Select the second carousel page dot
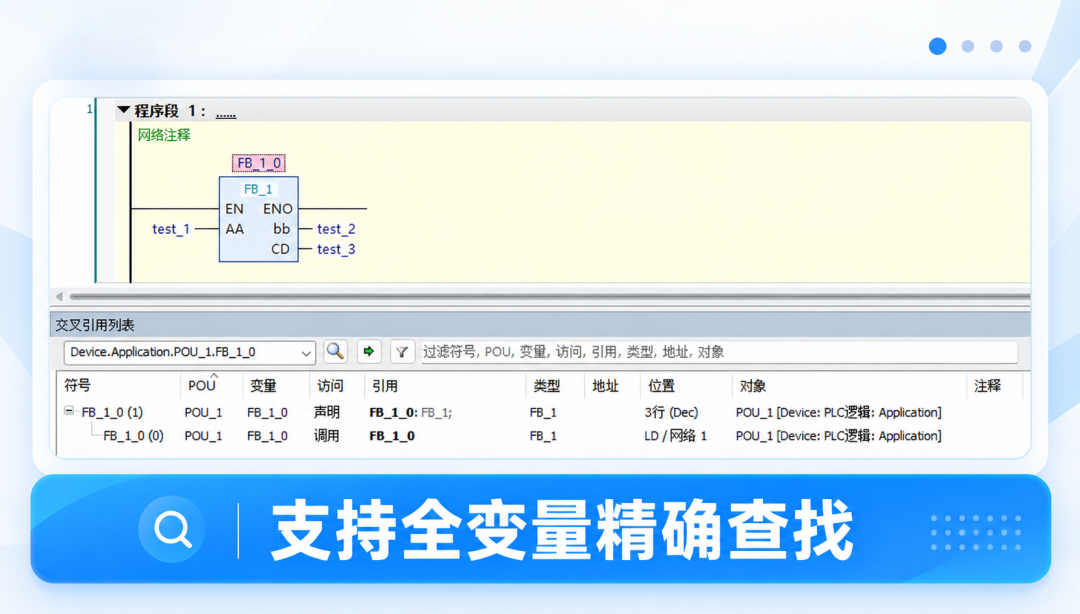The image size is (1080, 614). (968, 46)
